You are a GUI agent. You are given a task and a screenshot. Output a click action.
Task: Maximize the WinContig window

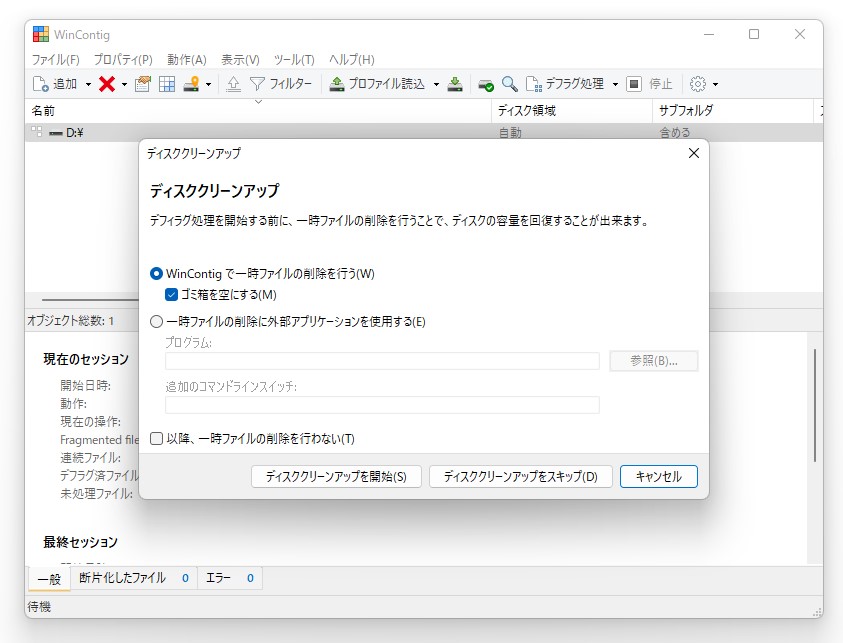(754, 34)
